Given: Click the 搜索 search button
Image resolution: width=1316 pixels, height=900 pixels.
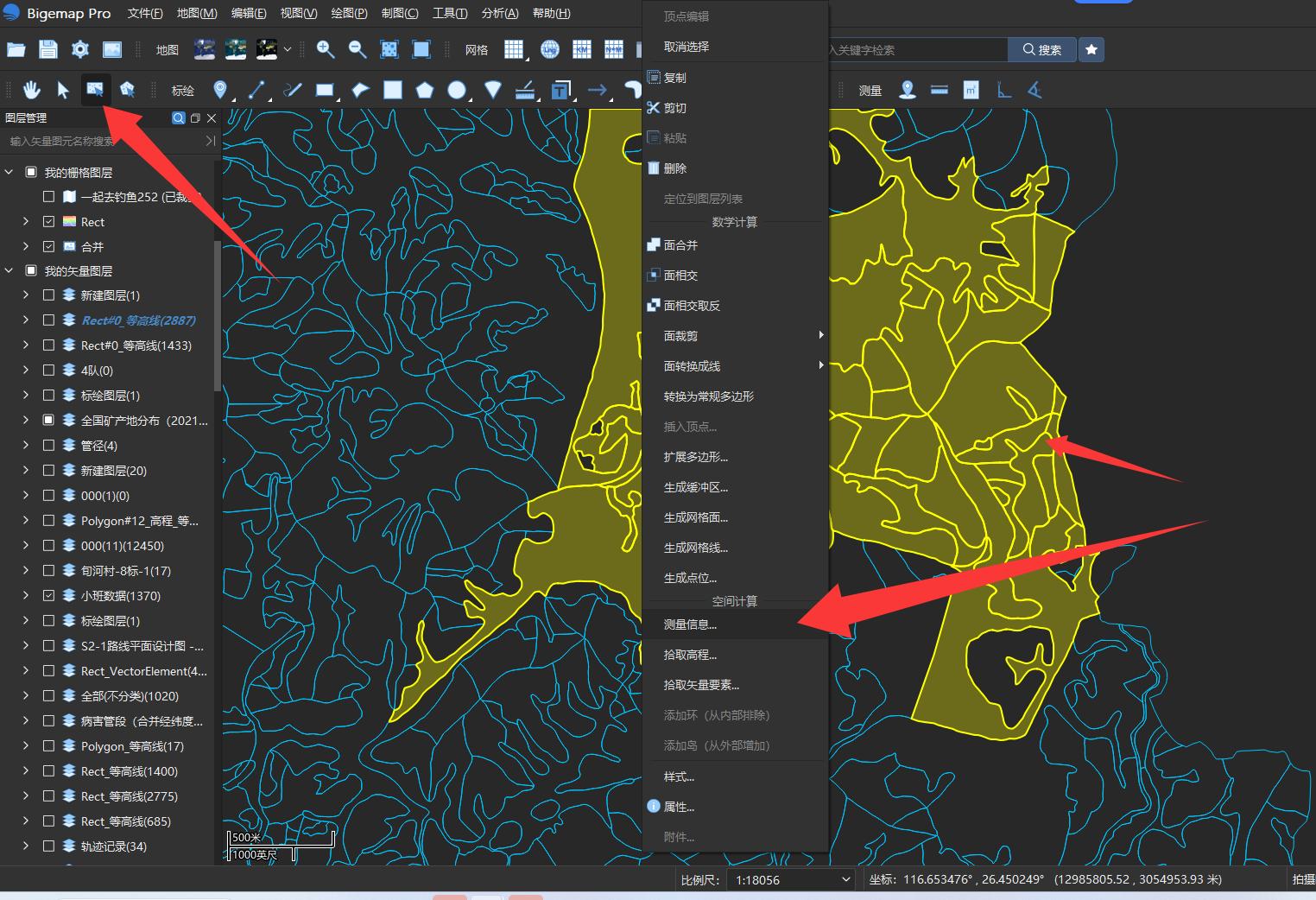Looking at the screenshot, I should (1042, 49).
